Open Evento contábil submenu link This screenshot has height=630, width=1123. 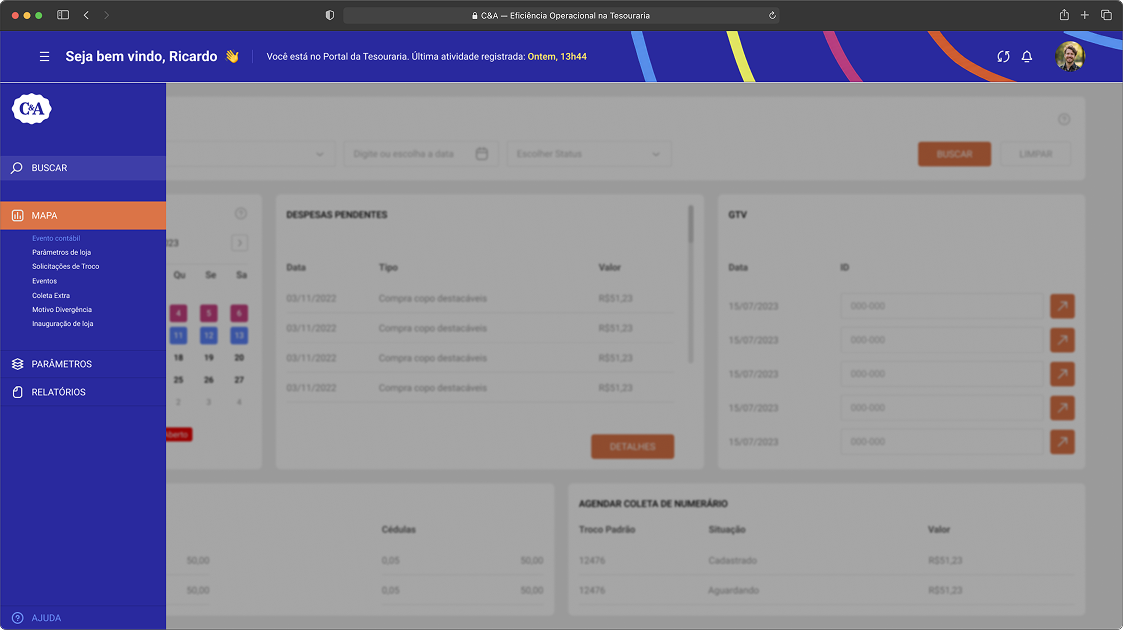click(56, 238)
